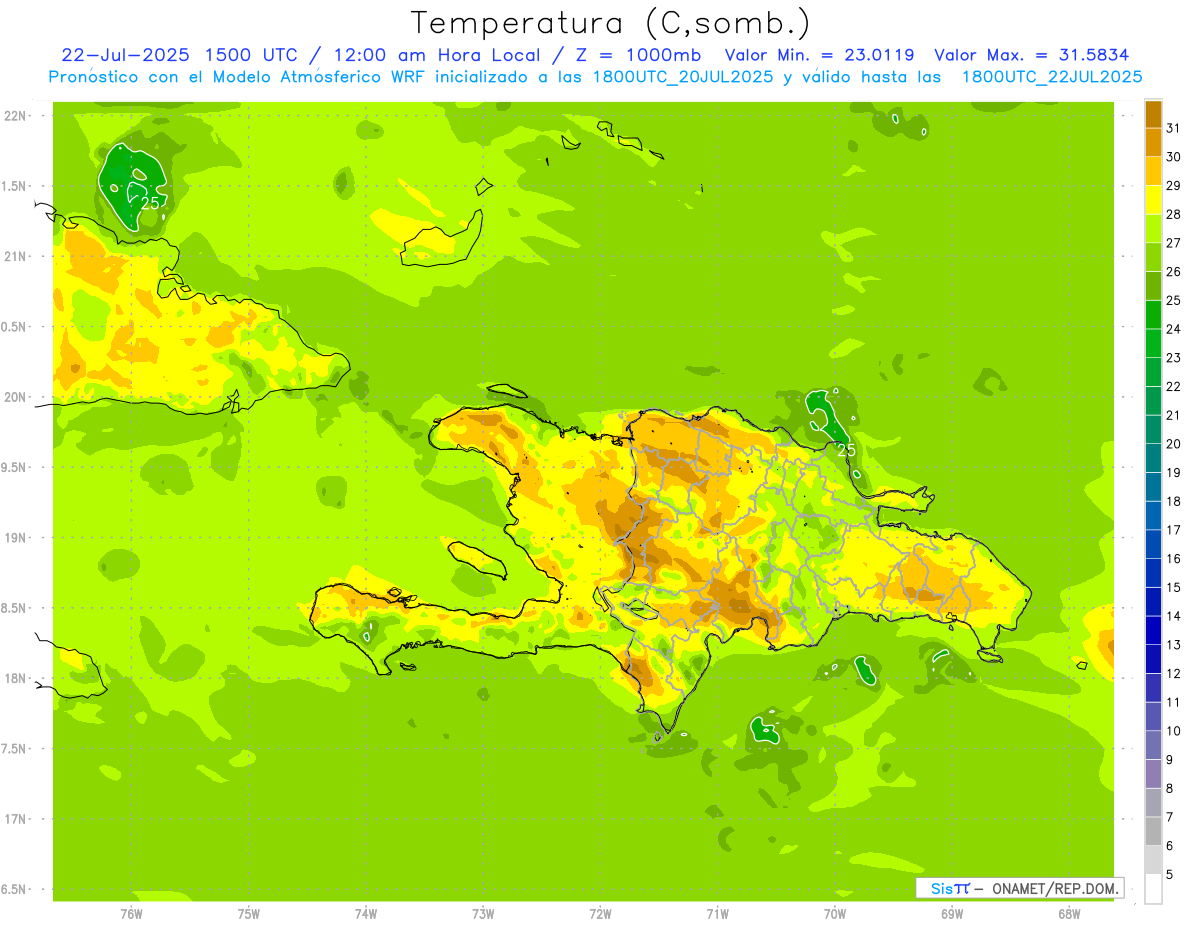Click the "70W" longitude axis label

pyautogui.click(x=835, y=914)
